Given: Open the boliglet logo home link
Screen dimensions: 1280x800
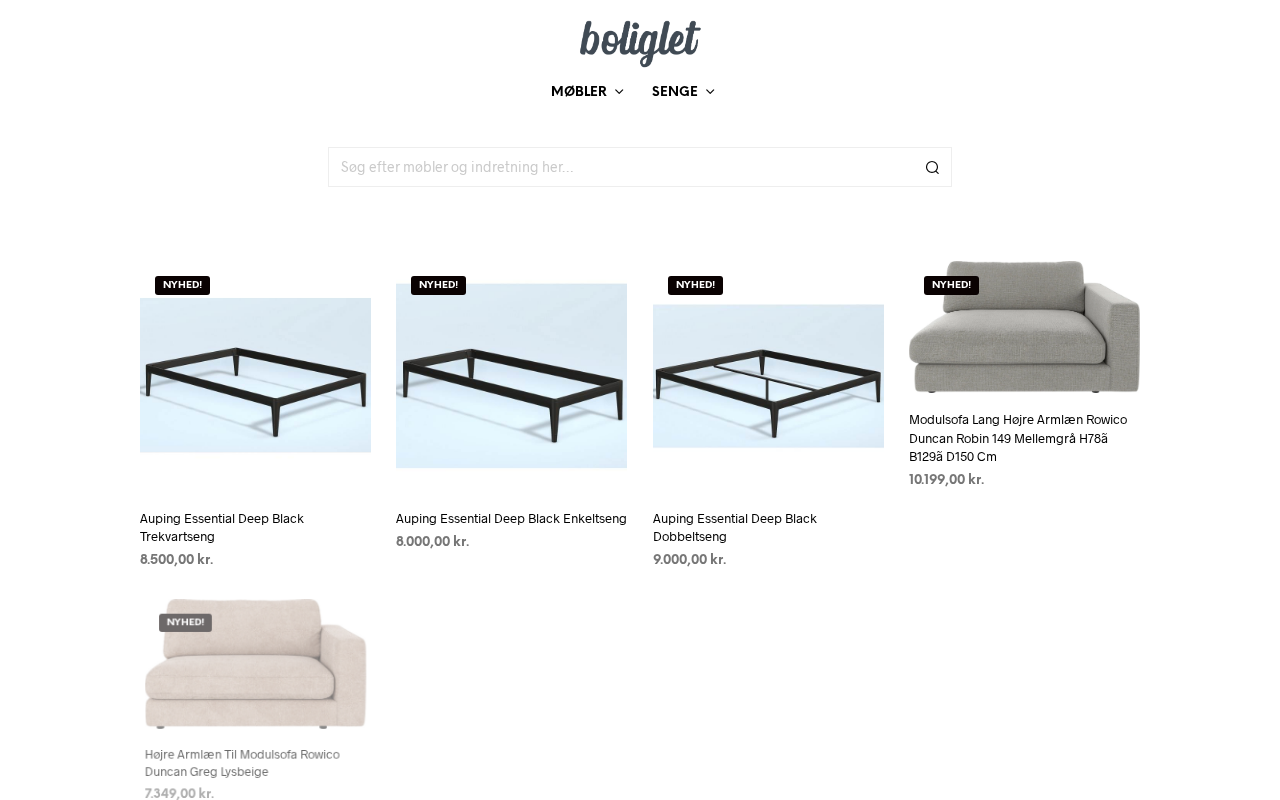Looking at the screenshot, I should click(640, 43).
